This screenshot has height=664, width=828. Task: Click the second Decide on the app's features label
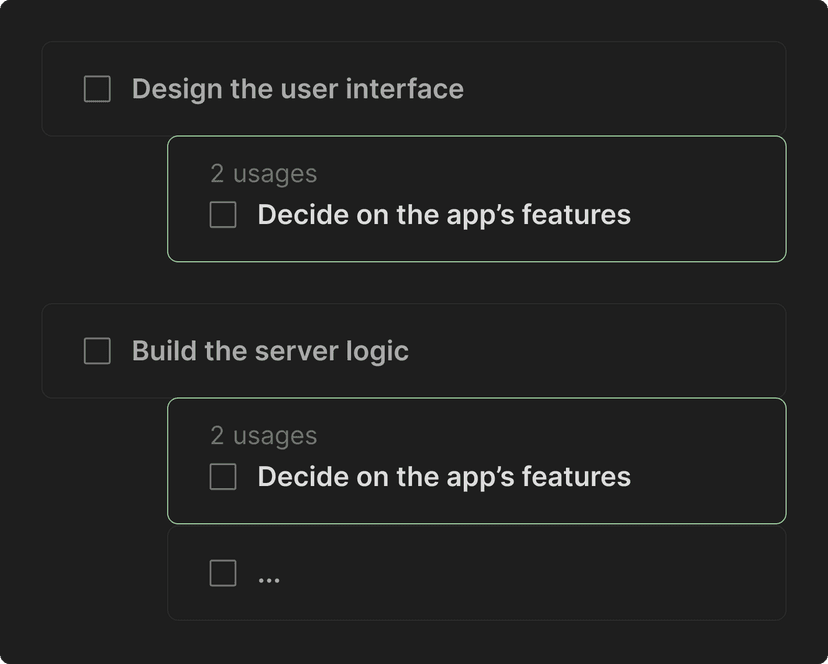pos(444,476)
